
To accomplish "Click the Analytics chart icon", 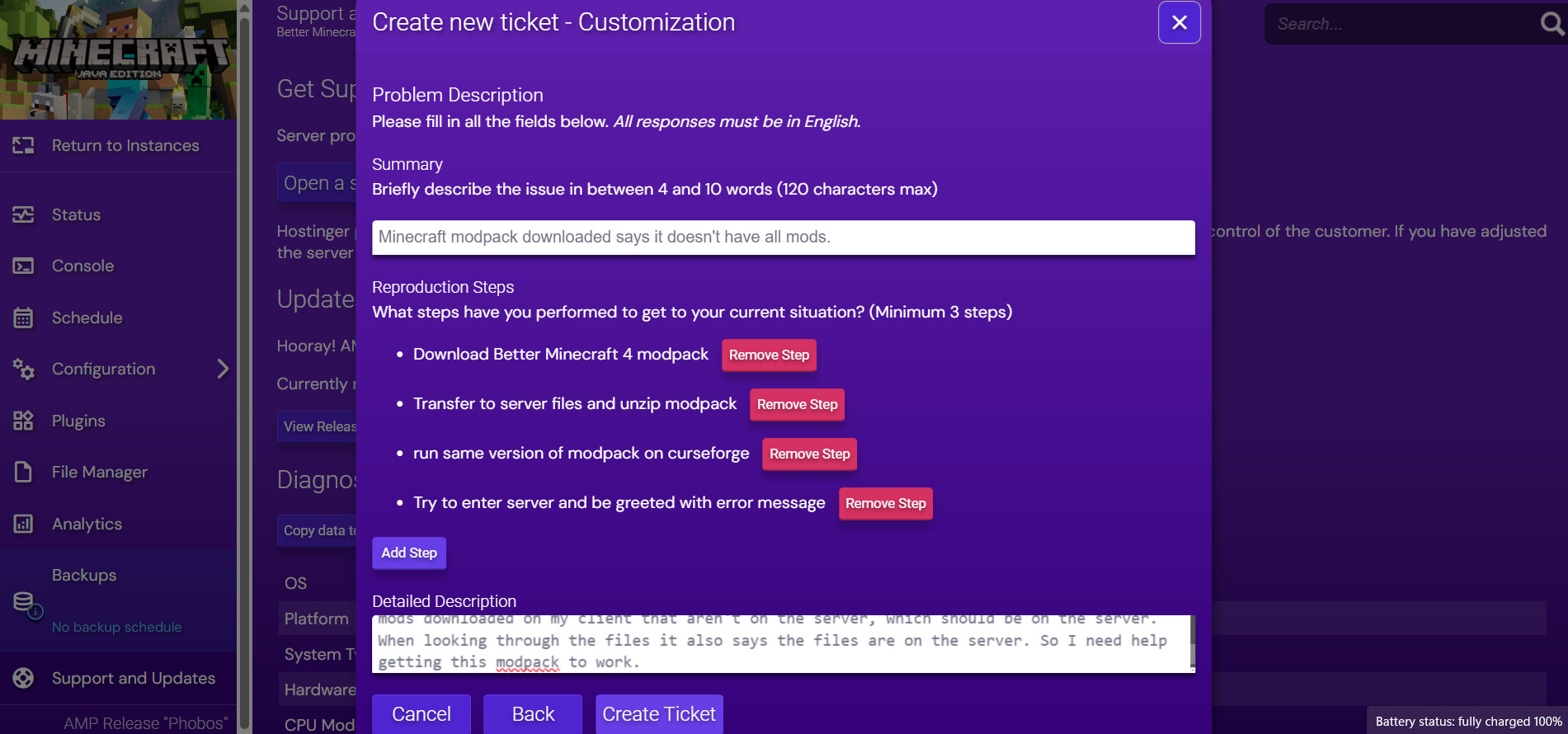I will (23, 524).
